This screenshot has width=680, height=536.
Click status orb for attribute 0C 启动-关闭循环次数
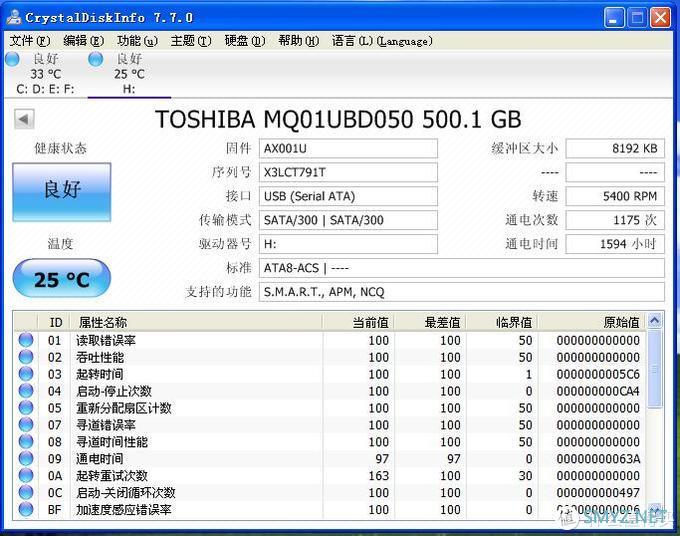(26, 492)
